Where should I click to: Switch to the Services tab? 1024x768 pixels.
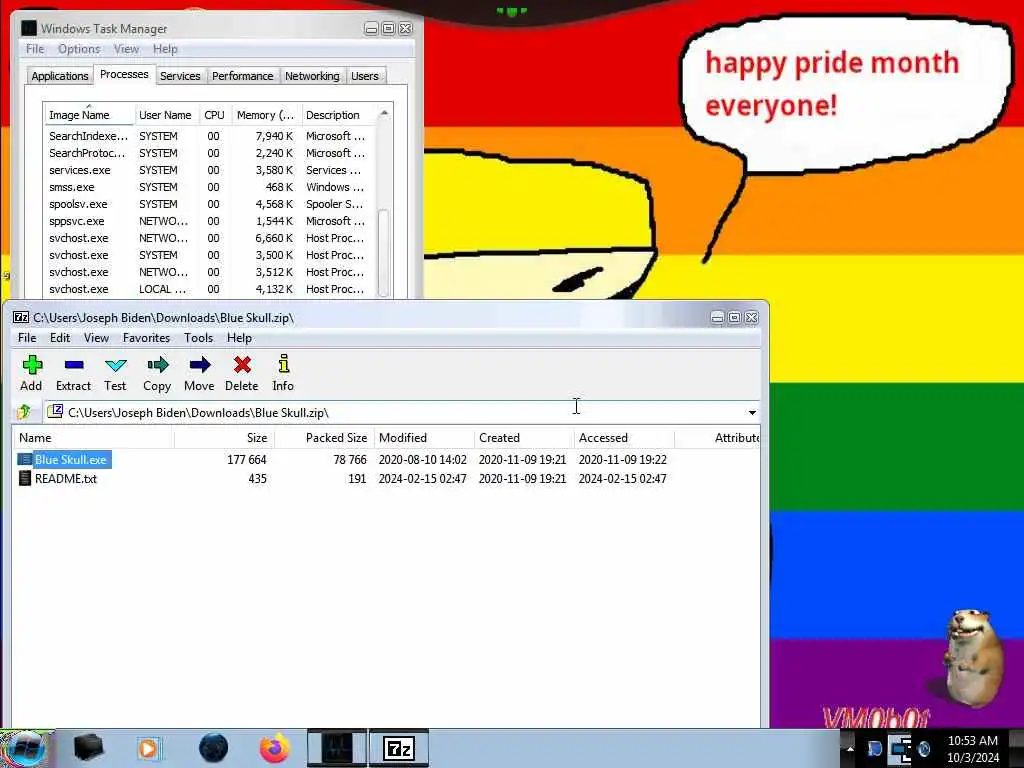pos(180,76)
